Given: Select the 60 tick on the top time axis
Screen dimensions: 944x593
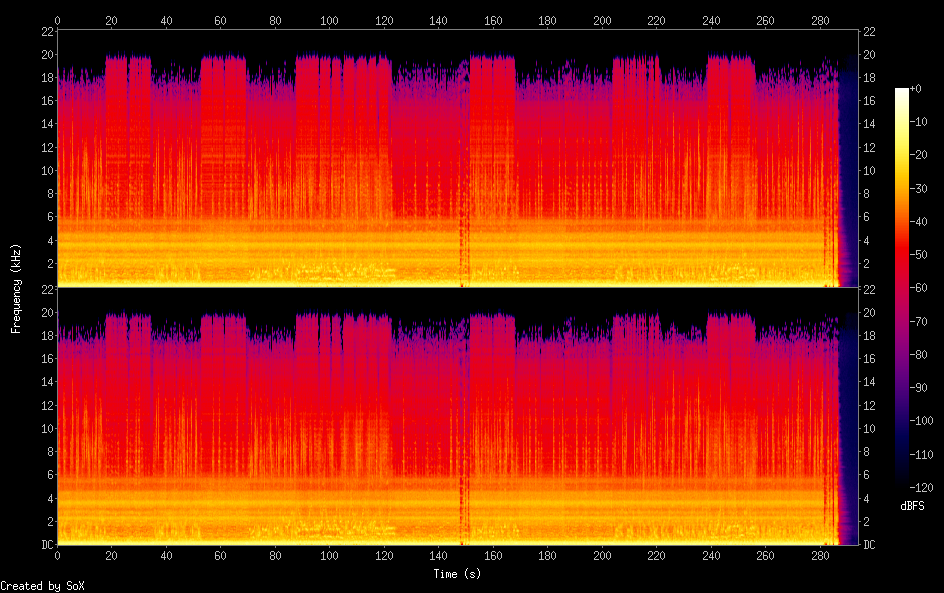Looking at the screenshot, I should (220, 19).
